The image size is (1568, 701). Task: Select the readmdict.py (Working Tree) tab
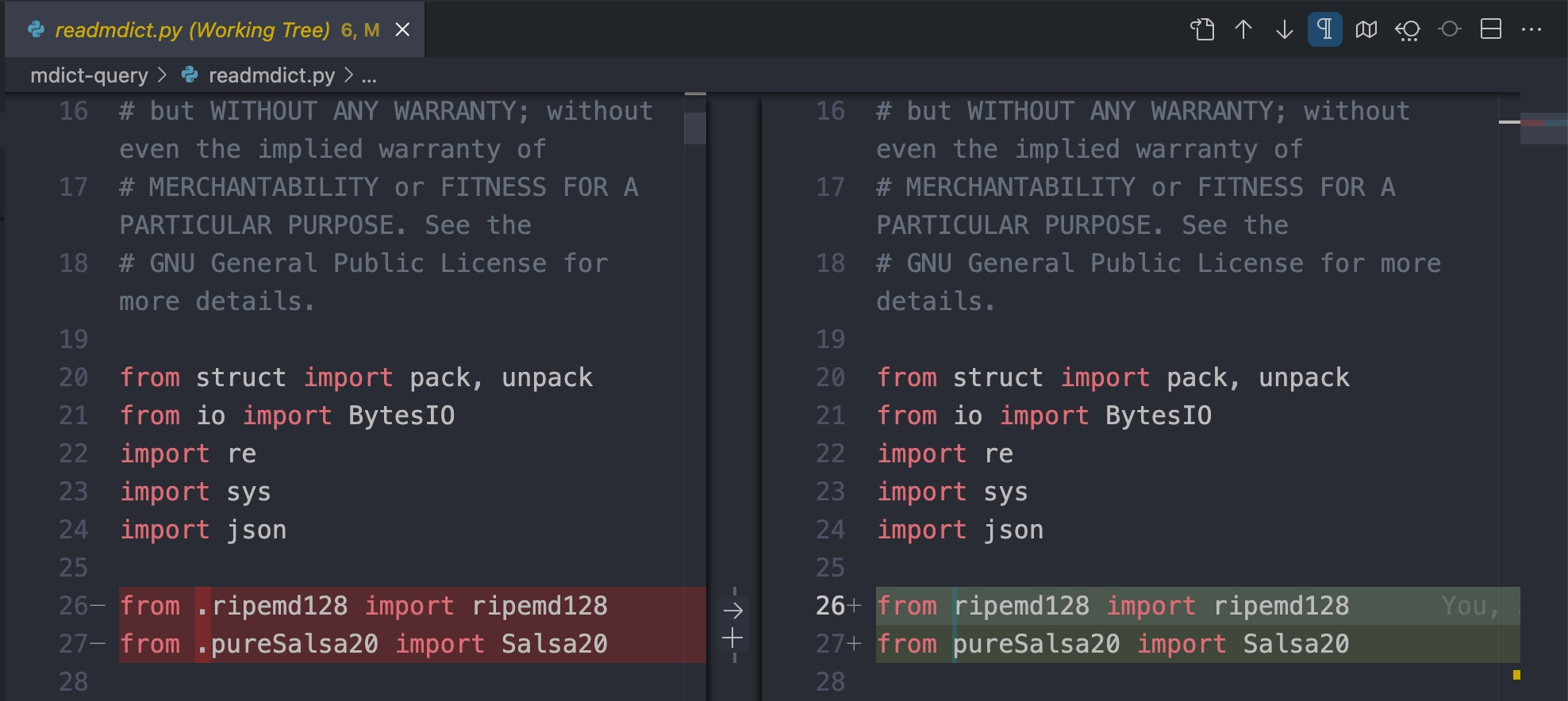192,30
